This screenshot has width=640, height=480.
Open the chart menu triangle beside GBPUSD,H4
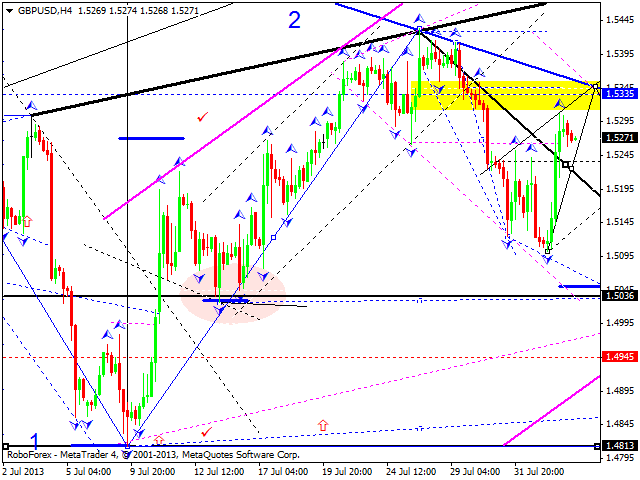point(10,11)
